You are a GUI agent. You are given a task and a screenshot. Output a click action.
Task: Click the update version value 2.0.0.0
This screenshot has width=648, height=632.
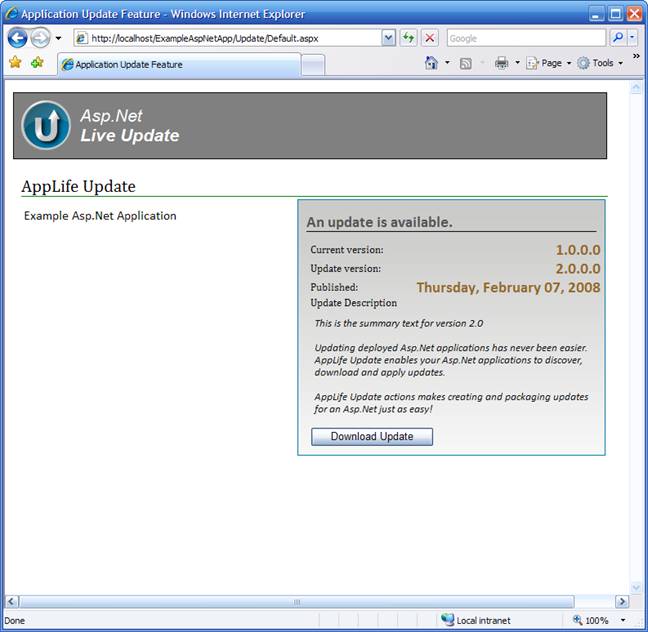(x=578, y=269)
